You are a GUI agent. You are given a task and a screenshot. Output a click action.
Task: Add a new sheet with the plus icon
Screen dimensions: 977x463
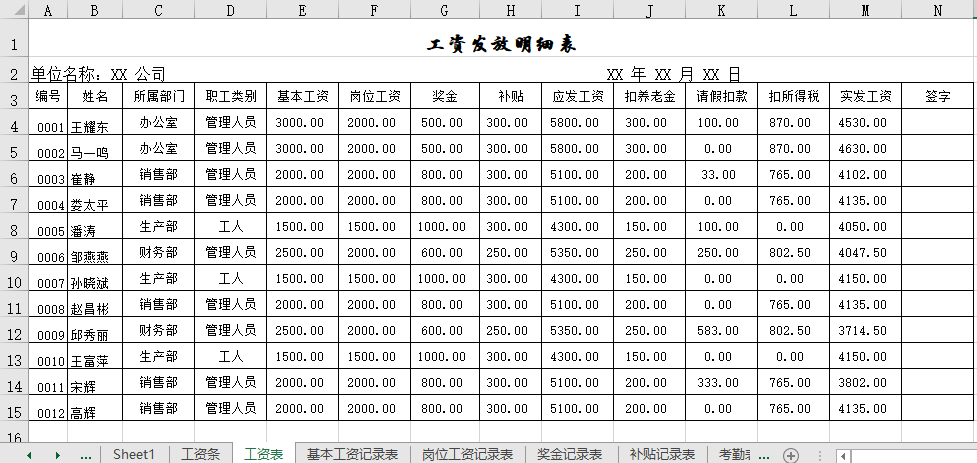[791, 455]
